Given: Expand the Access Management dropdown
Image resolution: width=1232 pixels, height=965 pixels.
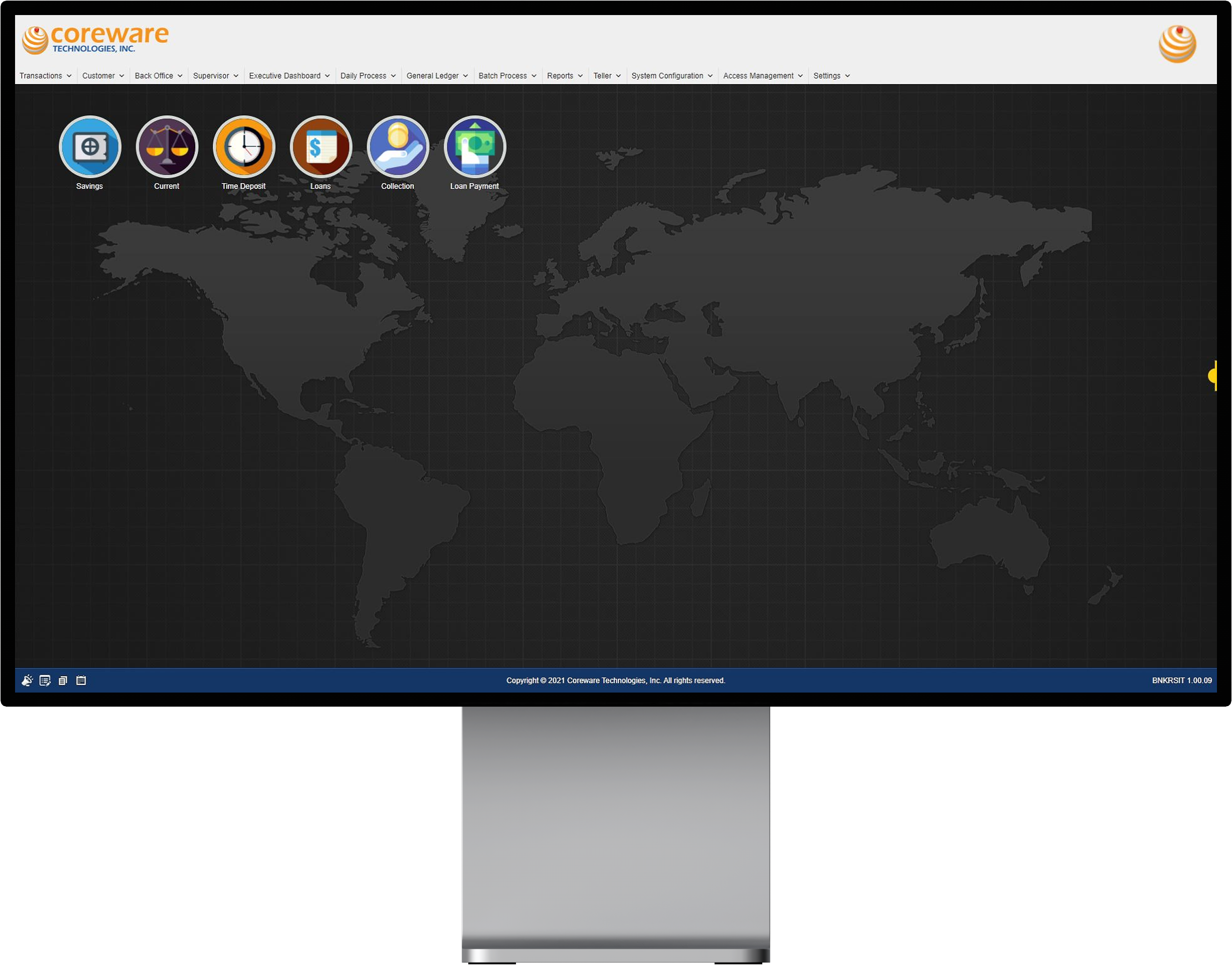Looking at the screenshot, I should click(x=763, y=76).
